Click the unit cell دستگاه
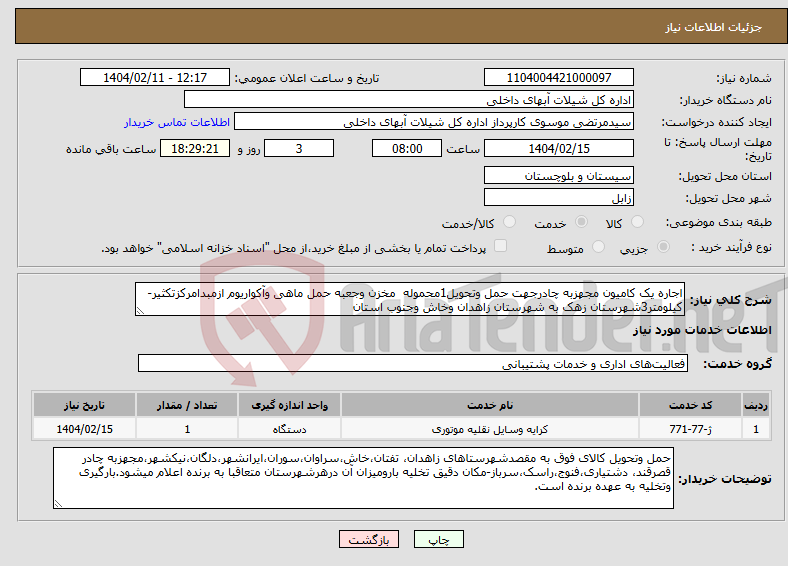 pyautogui.click(x=289, y=429)
